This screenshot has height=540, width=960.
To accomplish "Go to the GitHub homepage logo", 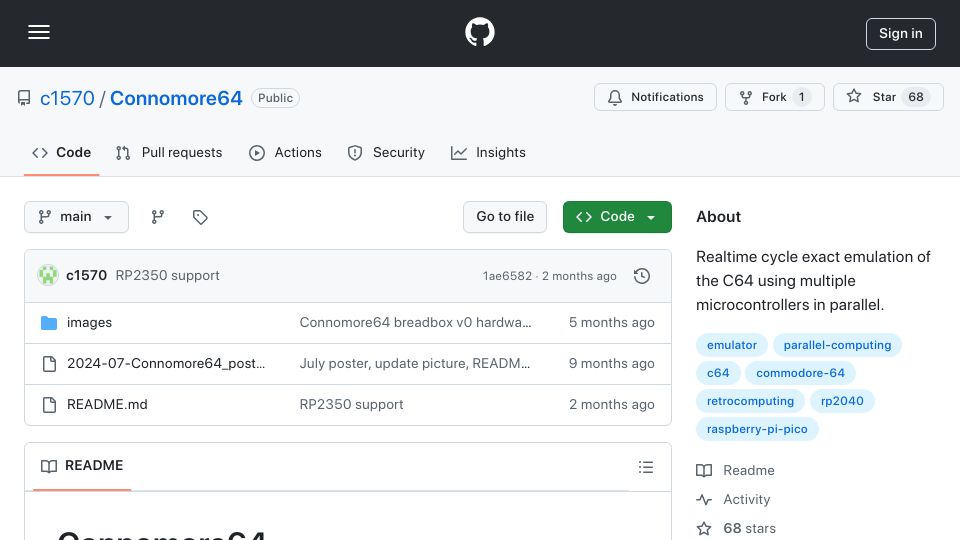I will [479, 32].
